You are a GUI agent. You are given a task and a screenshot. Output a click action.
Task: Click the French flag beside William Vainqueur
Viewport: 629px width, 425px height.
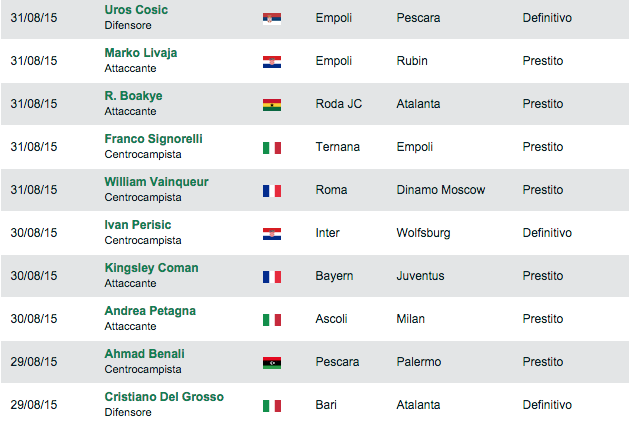click(271, 190)
